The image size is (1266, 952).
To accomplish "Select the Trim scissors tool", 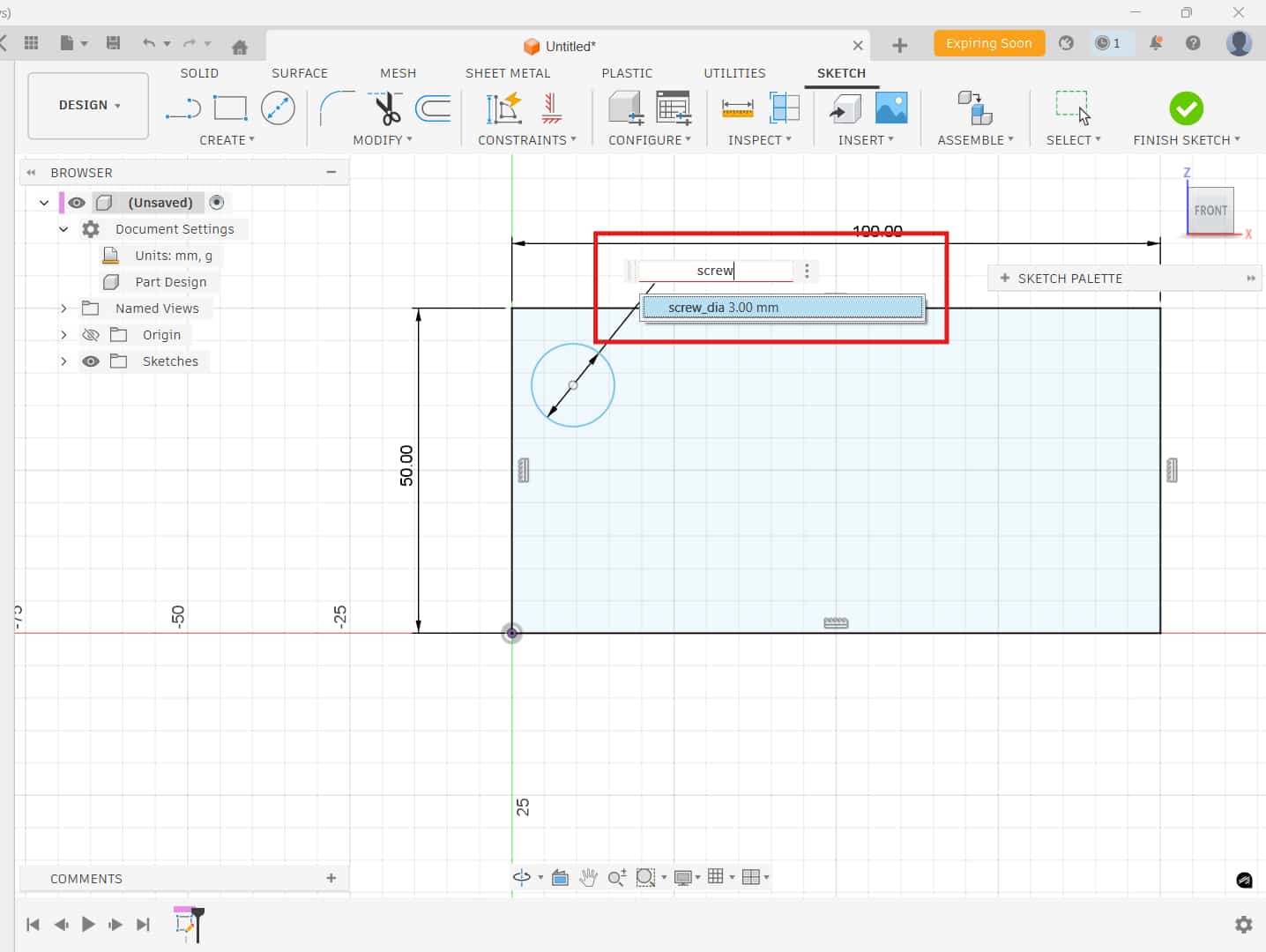I will 386,108.
